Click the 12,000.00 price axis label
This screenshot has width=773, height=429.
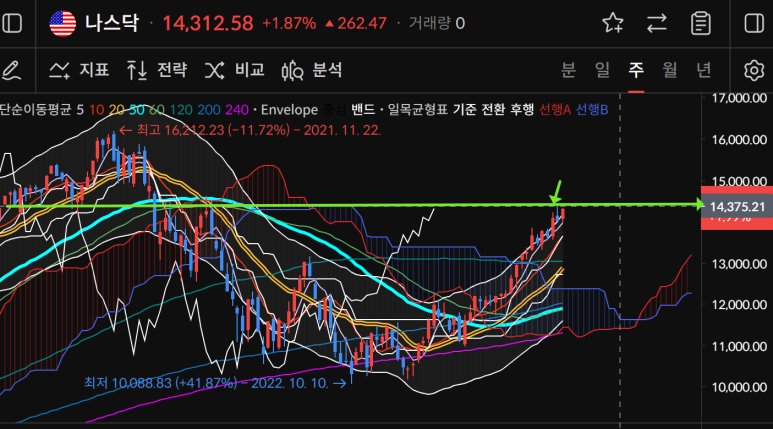[x=739, y=305]
